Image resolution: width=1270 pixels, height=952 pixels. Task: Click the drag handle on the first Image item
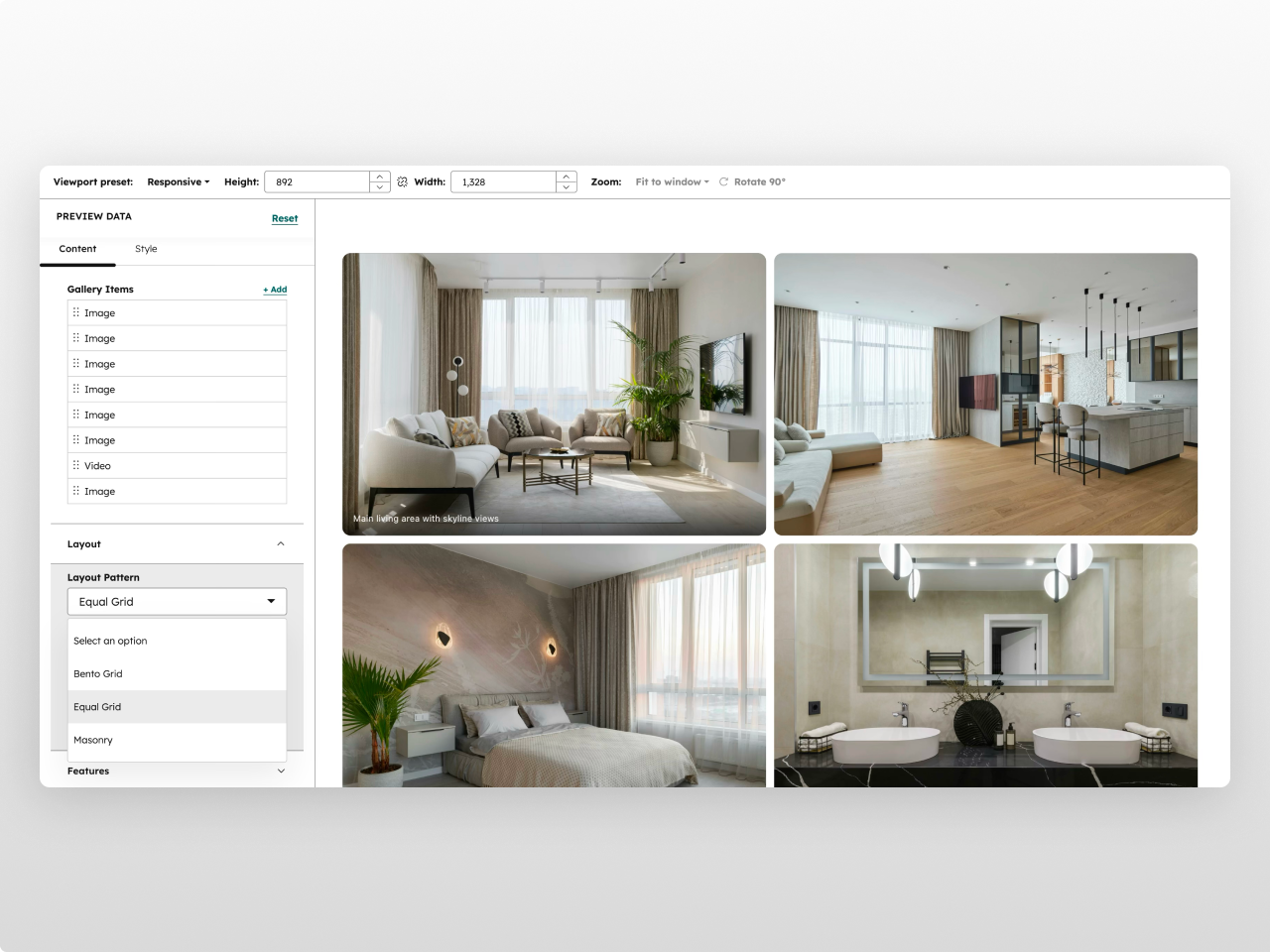click(x=77, y=312)
